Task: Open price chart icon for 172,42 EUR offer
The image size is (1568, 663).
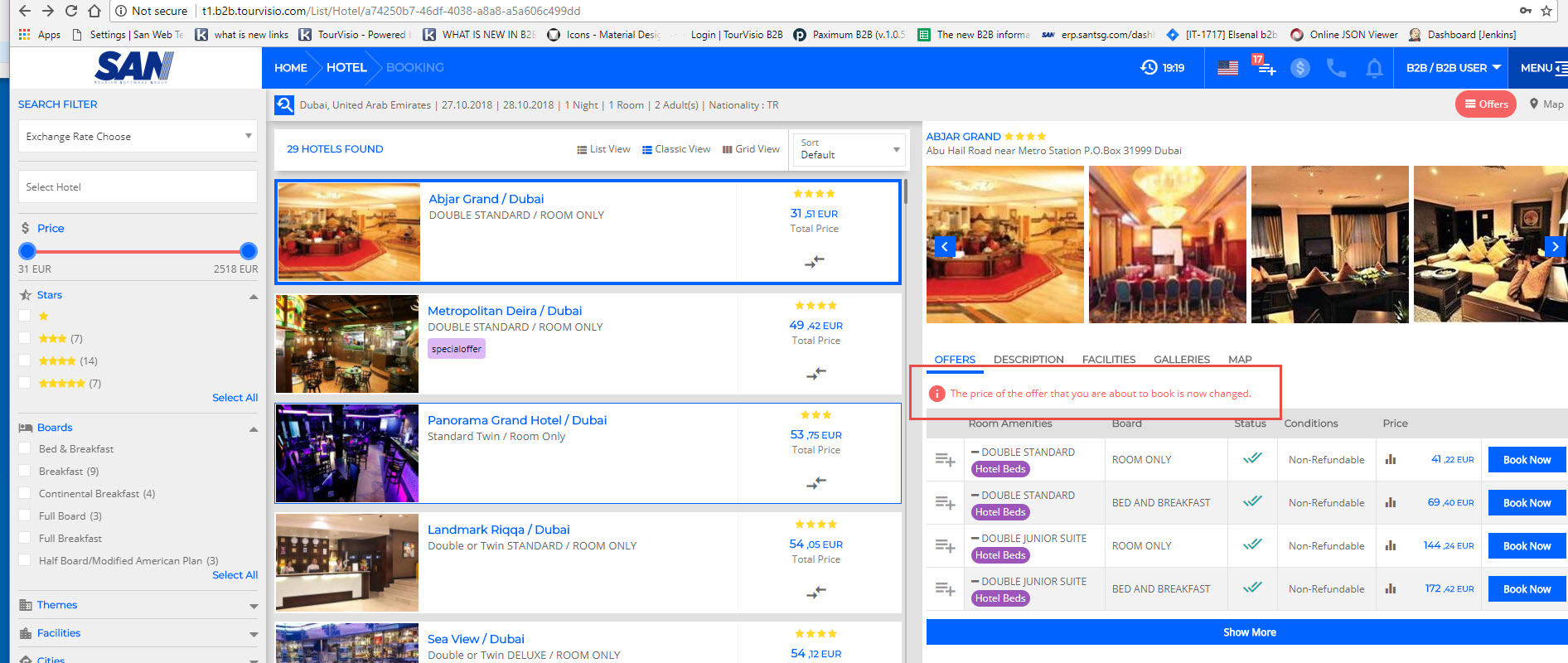Action: pos(1391,588)
